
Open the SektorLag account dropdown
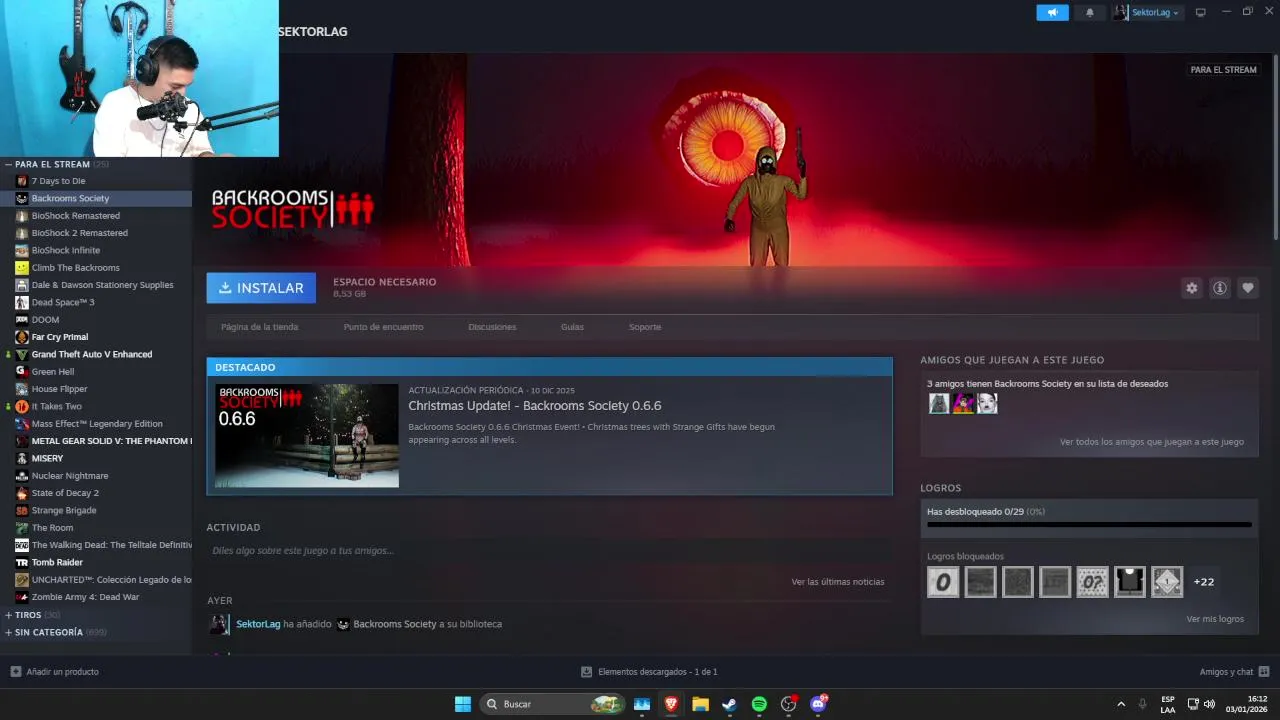(x=1148, y=12)
